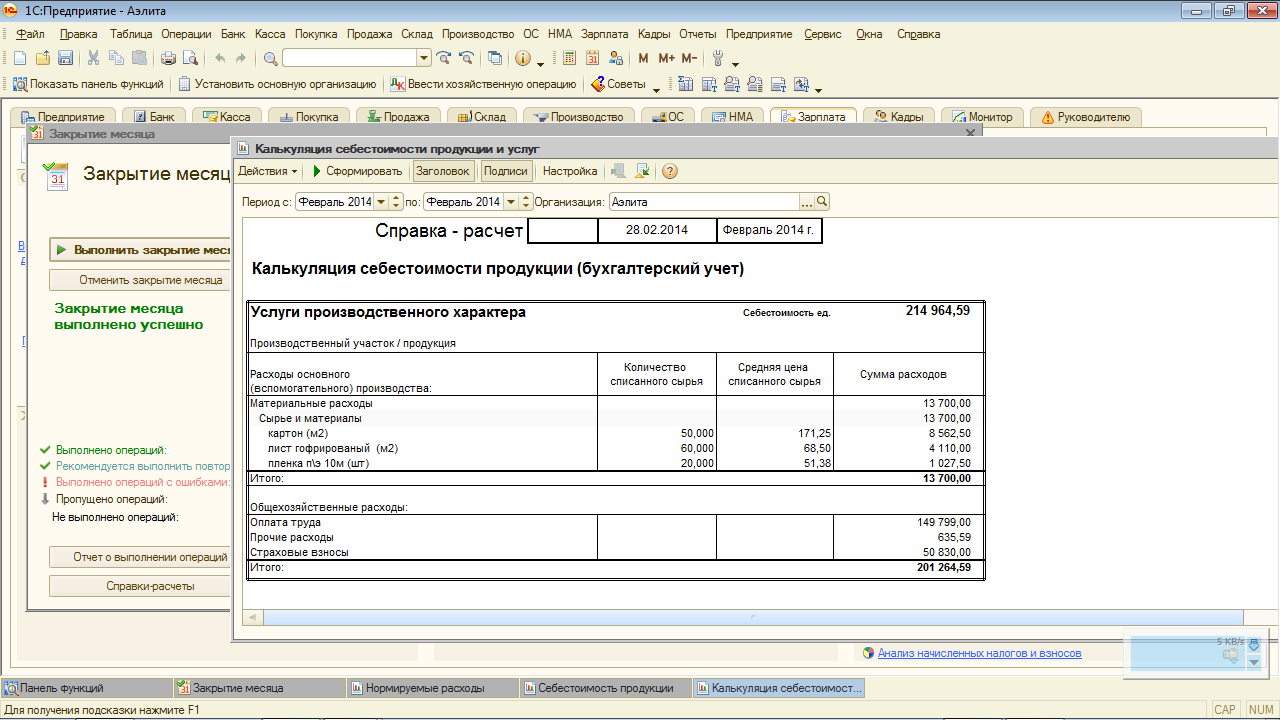Switch to the Руководителю tab
This screenshot has height=720, width=1280.
1085,117
